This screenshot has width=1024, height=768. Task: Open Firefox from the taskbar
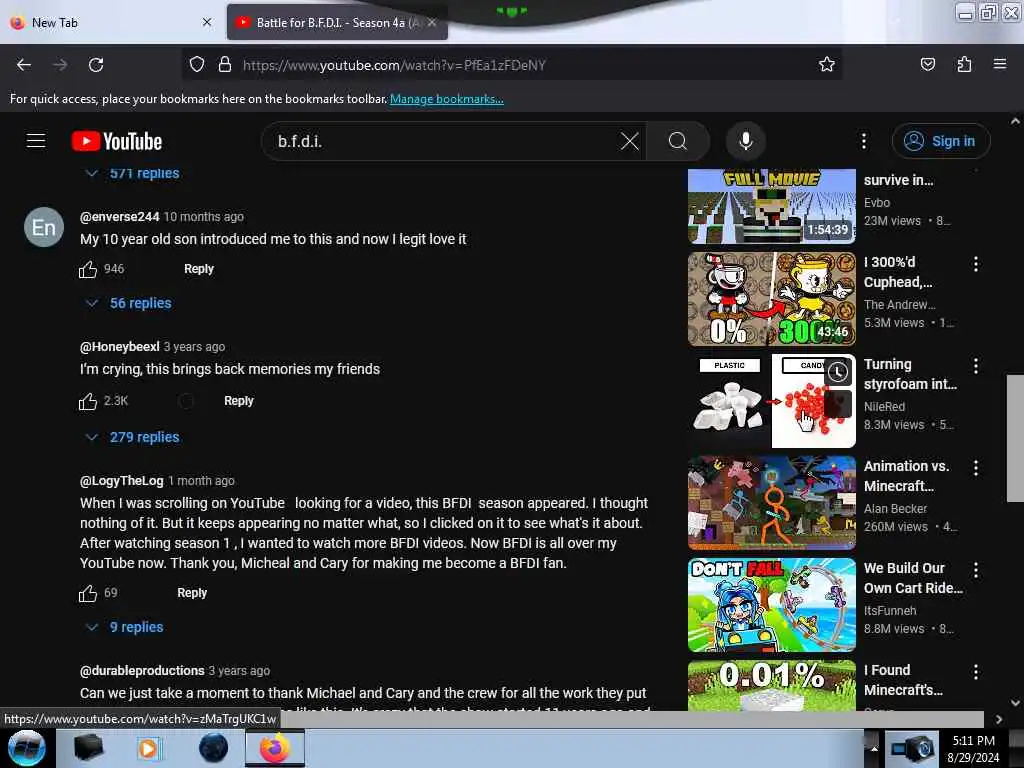click(275, 748)
